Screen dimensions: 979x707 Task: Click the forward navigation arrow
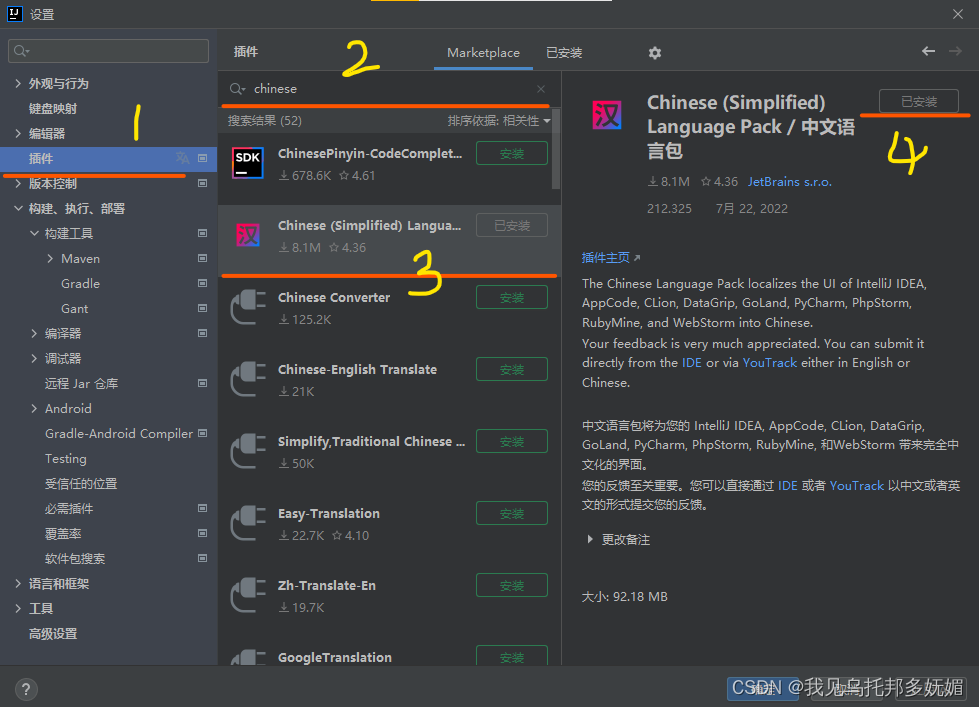[955, 51]
